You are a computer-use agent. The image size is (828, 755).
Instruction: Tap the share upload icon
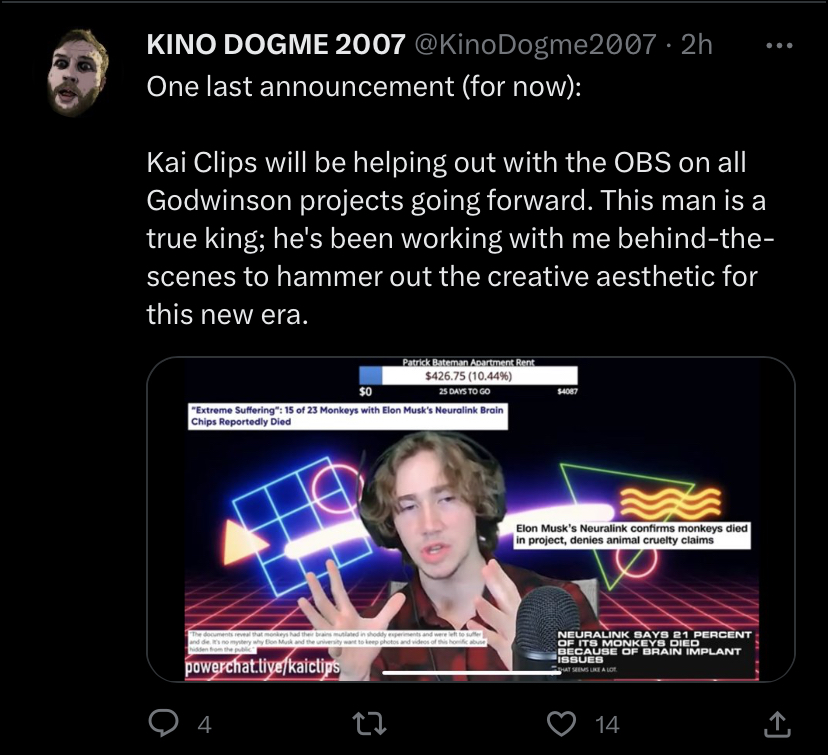pyautogui.click(x=777, y=724)
